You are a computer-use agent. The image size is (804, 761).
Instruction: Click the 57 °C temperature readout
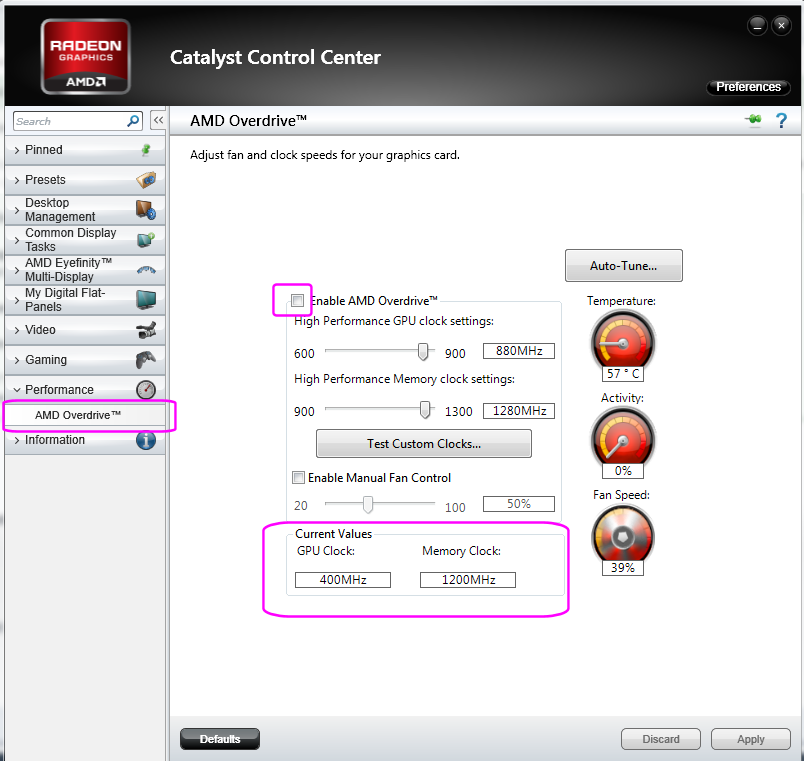(622, 373)
